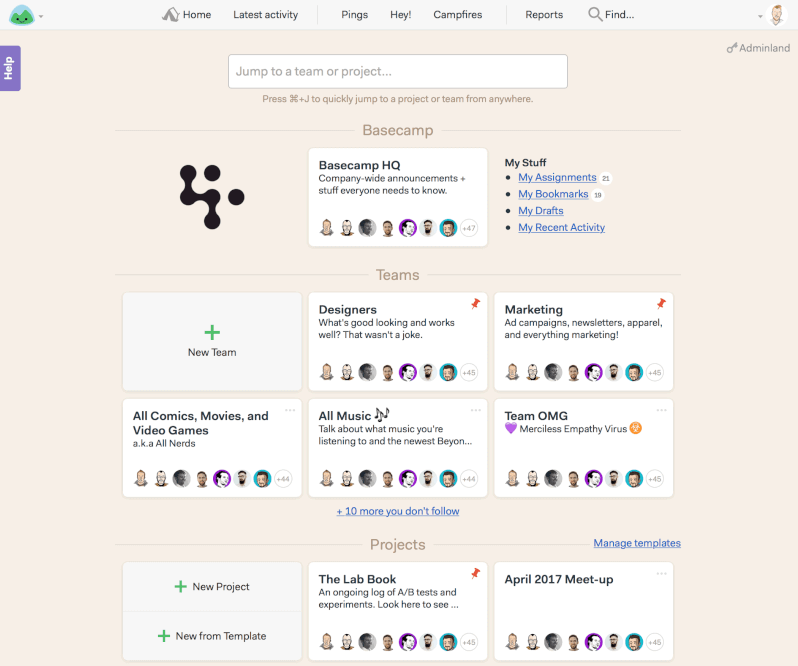Viewport: 798px width, 666px height.
Task: Open options dots on April 2017 Meet-up card
Action: point(662,573)
